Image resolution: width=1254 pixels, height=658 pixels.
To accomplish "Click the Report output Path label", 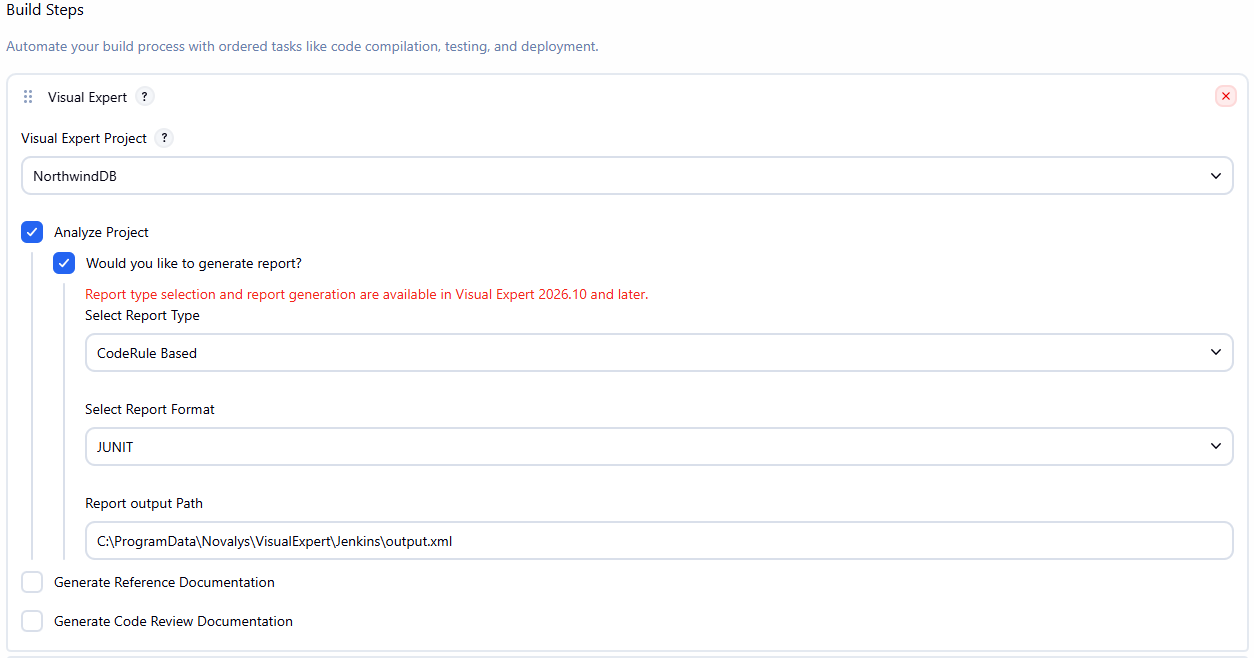I will pos(144,503).
